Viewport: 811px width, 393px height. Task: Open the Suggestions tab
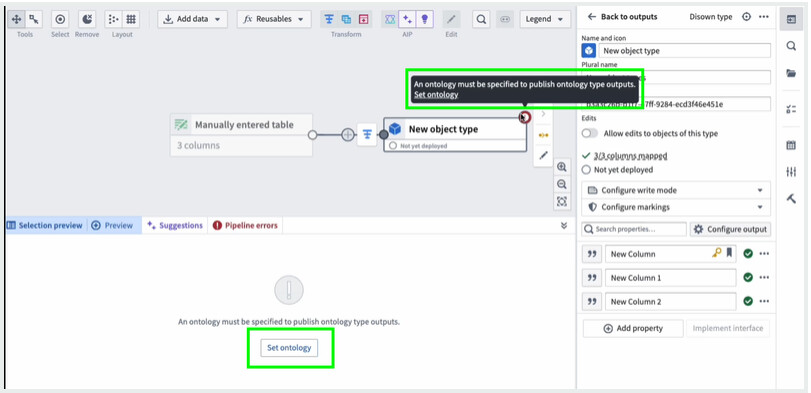[175, 225]
